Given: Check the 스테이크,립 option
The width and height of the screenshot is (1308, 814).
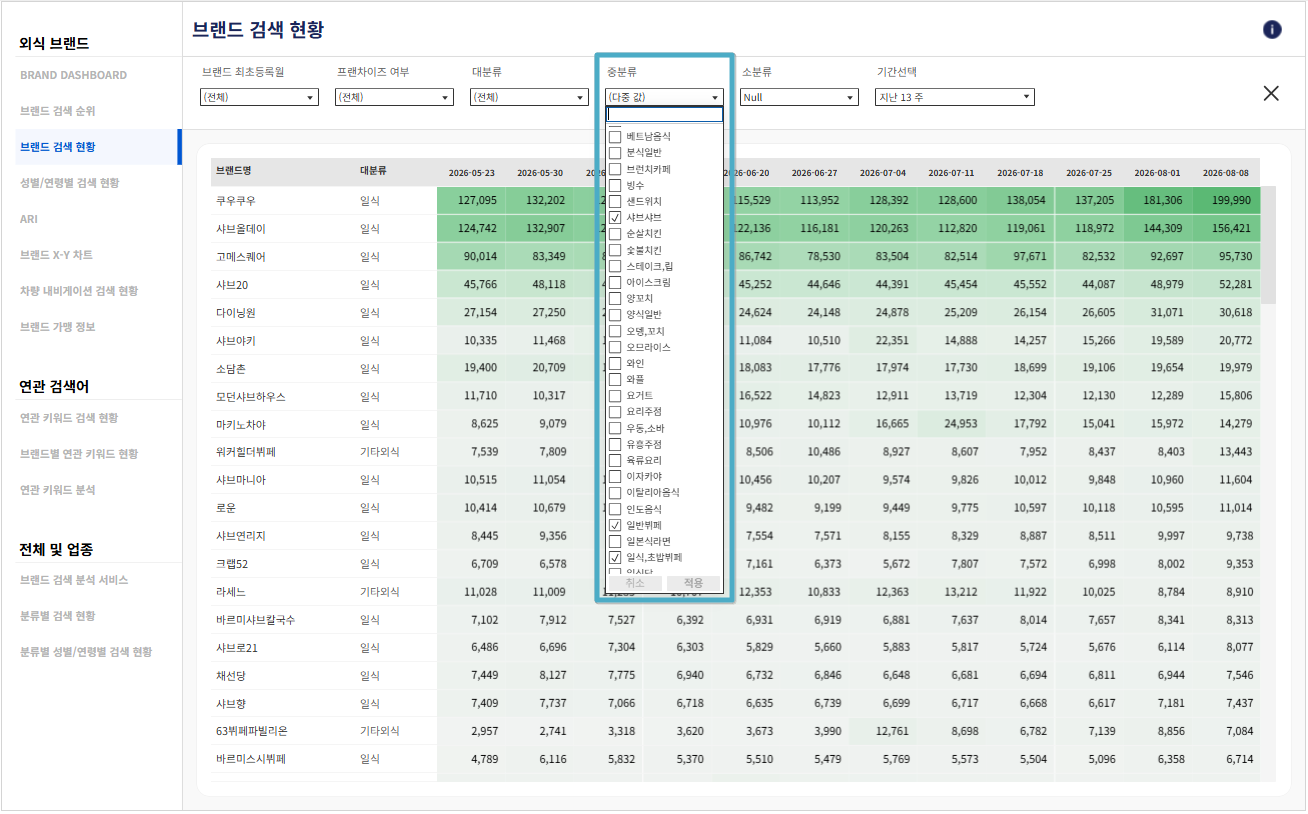Looking at the screenshot, I should click(615, 266).
